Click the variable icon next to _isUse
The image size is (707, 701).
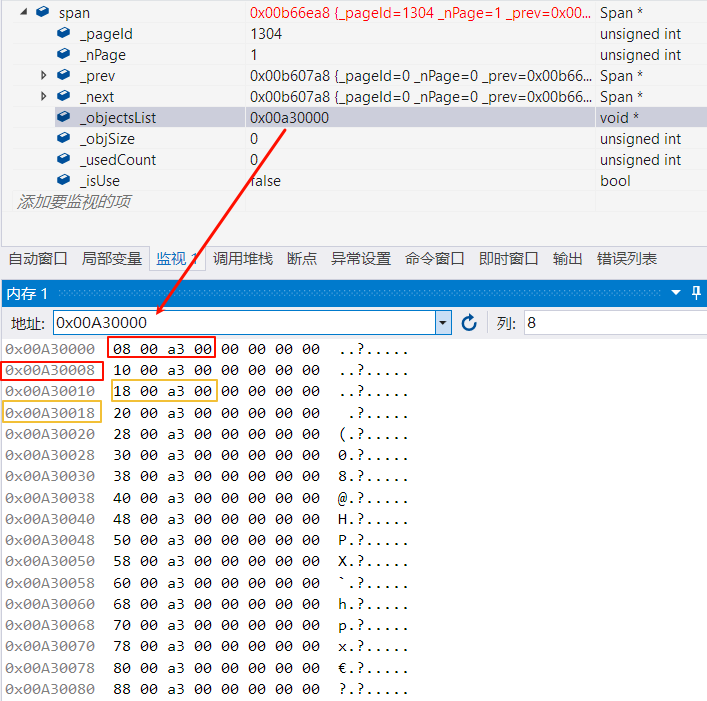click(x=64, y=181)
